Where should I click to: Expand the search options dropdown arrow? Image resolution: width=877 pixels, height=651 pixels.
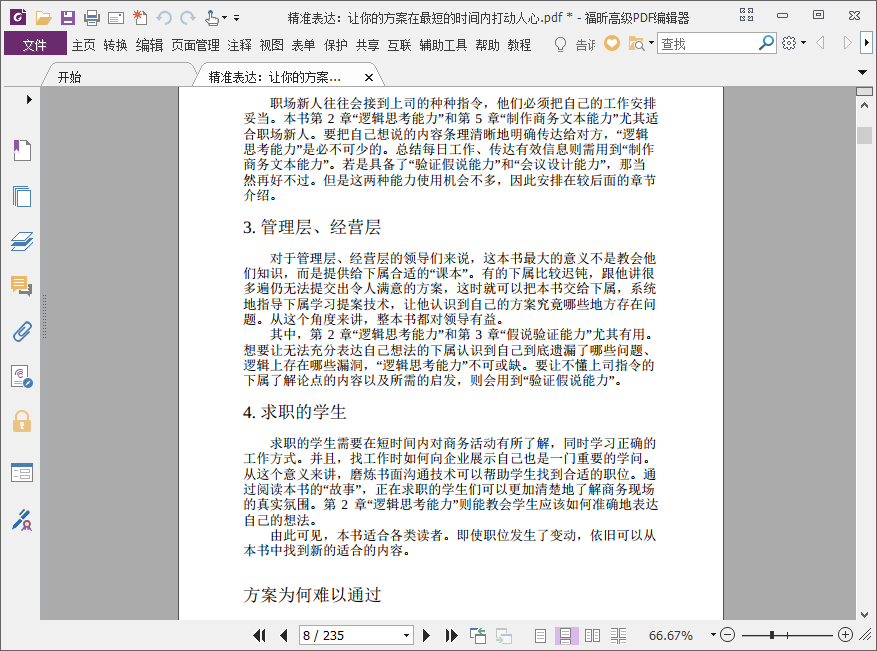[x=652, y=43]
